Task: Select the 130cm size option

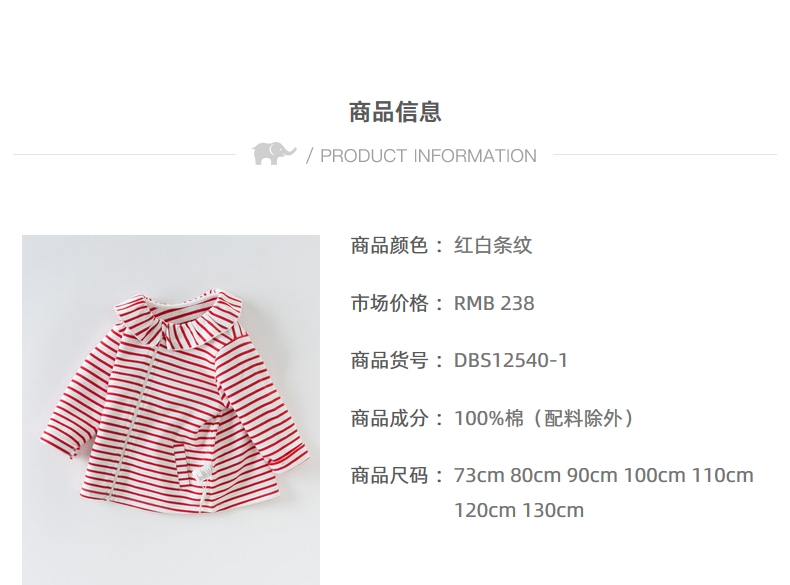Action: (552, 510)
